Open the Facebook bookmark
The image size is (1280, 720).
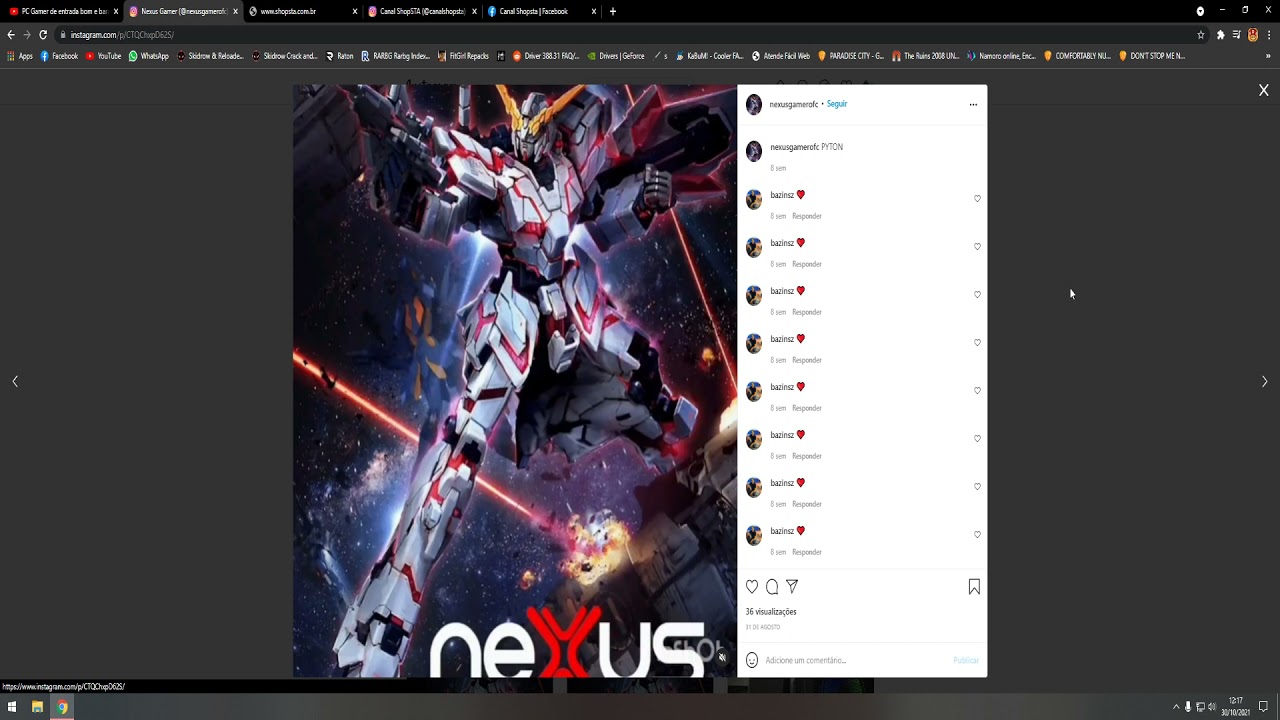coord(59,56)
